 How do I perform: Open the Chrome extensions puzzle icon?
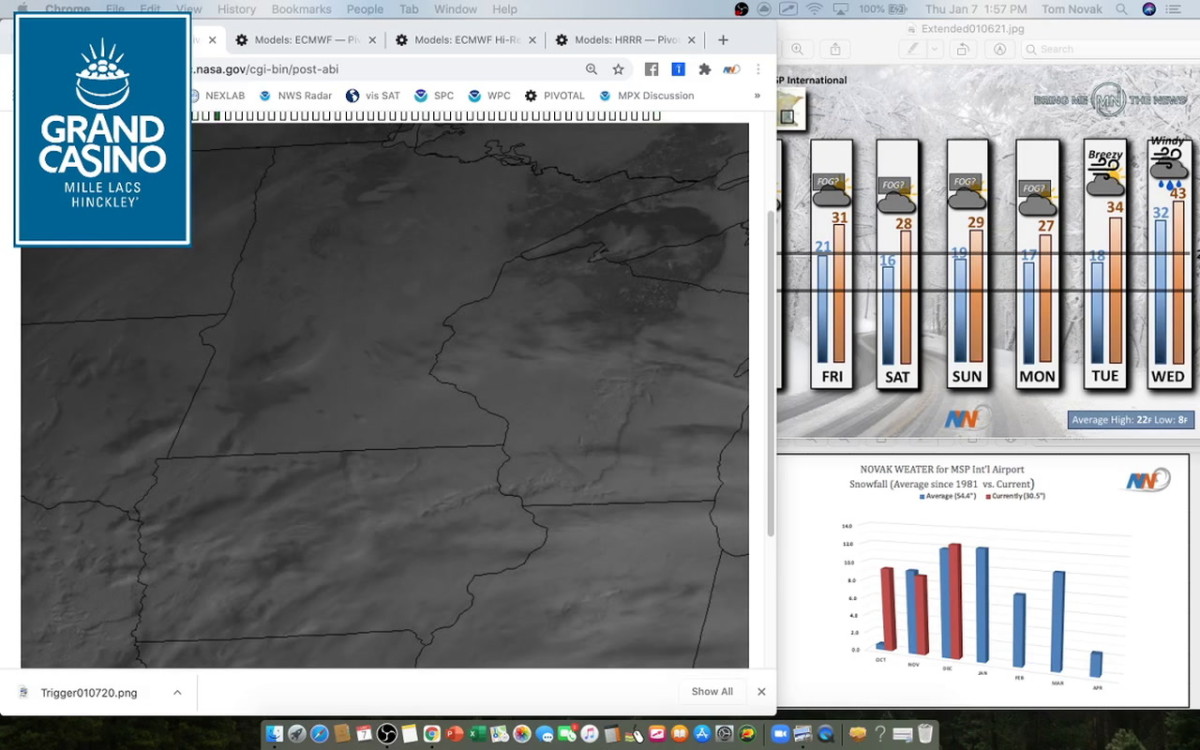[x=705, y=69]
